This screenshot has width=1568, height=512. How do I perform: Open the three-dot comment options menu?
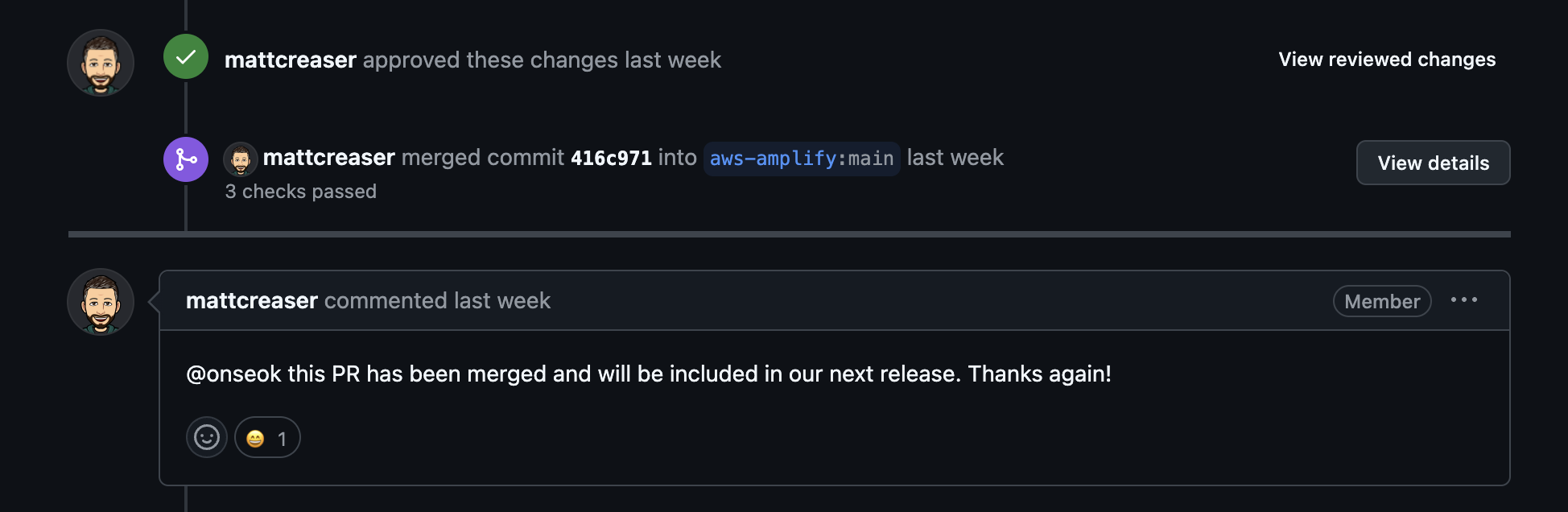[x=1463, y=300]
